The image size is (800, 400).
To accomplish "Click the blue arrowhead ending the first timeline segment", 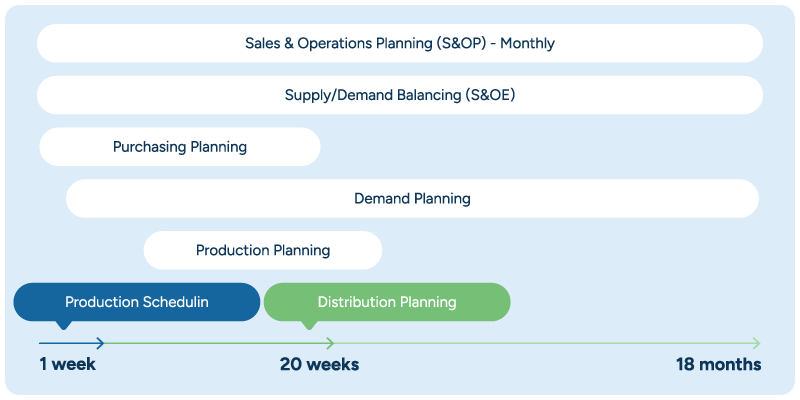I will point(99,343).
